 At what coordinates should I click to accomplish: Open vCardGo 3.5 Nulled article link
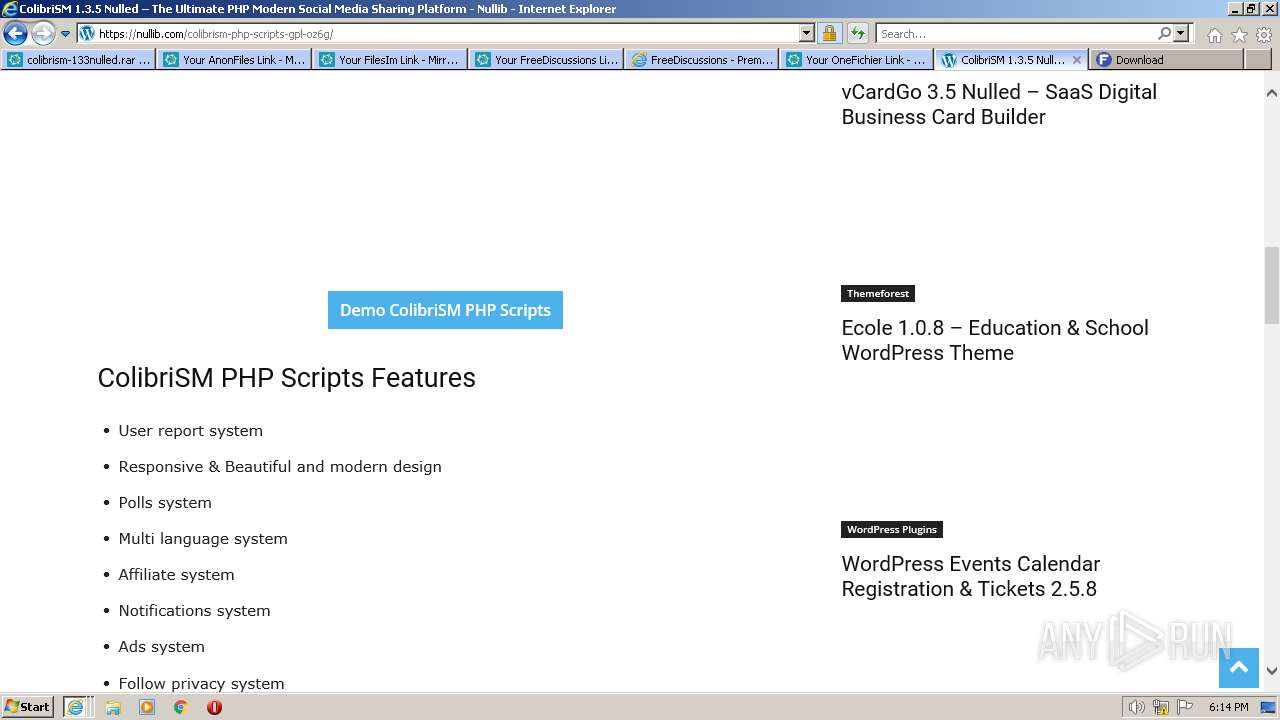(x=999, y=104)
